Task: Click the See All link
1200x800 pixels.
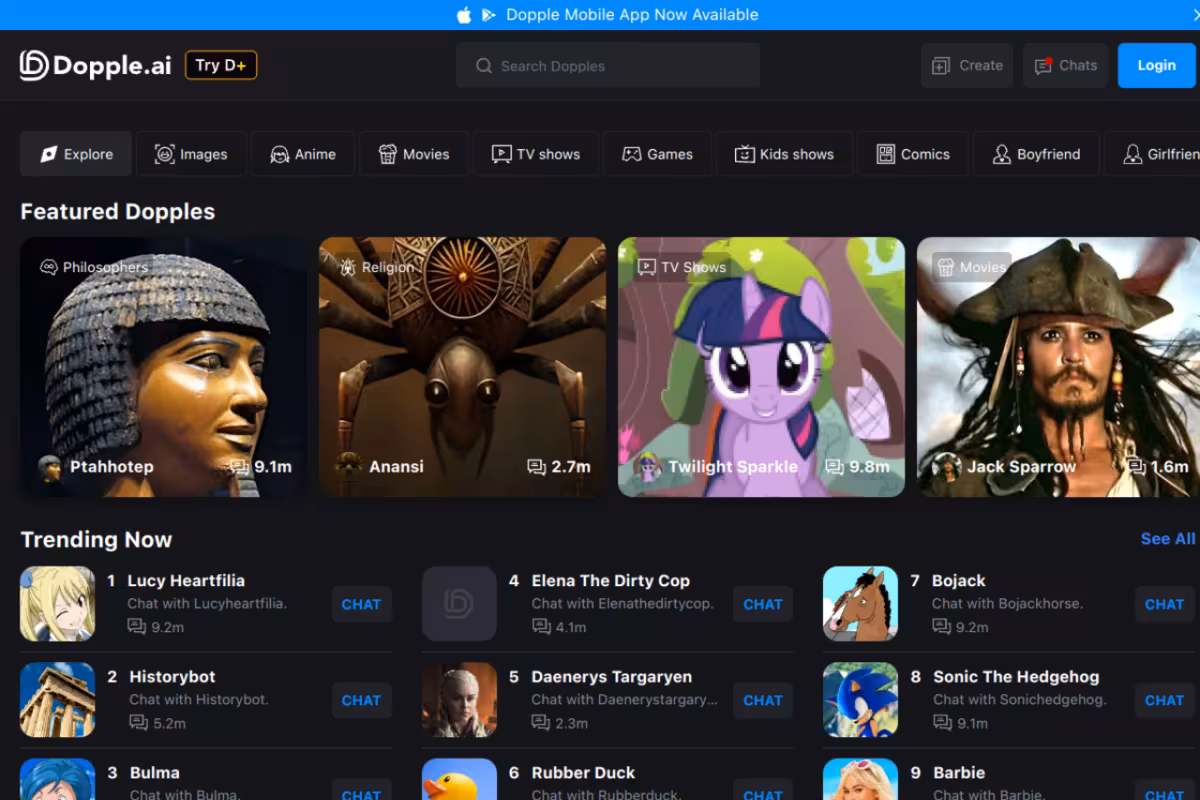Action: pos(1168,539)
